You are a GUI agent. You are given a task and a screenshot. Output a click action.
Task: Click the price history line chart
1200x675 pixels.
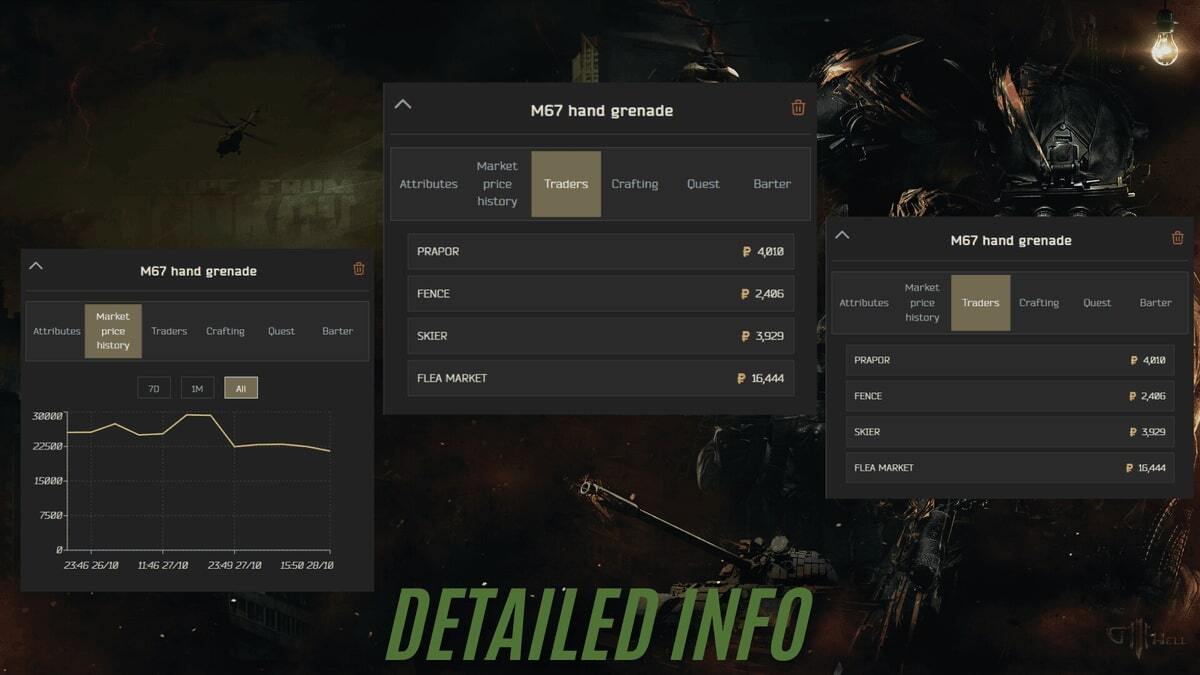[198, 482]
